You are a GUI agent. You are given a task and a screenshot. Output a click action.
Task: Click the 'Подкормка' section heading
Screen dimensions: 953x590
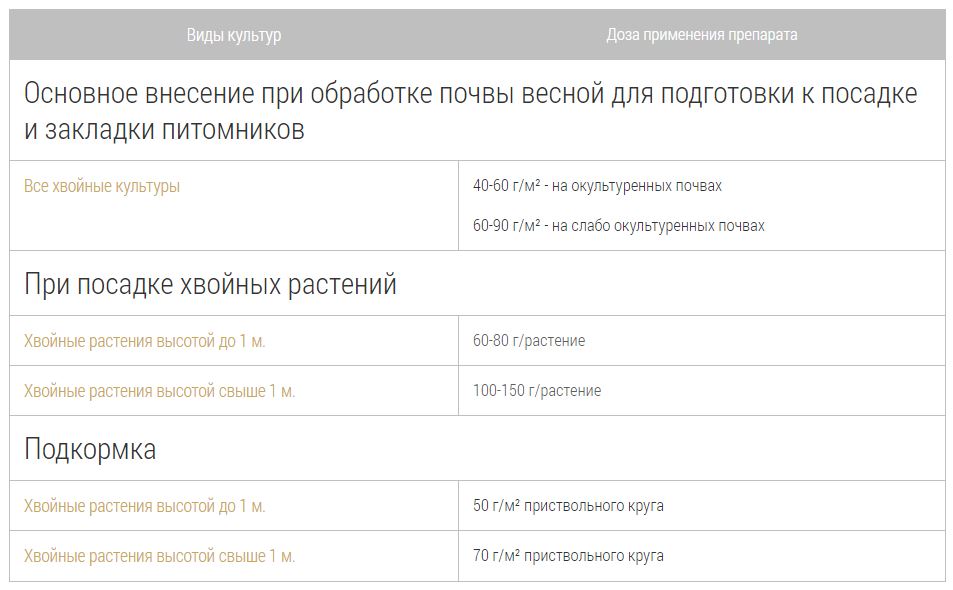[90, 449]
